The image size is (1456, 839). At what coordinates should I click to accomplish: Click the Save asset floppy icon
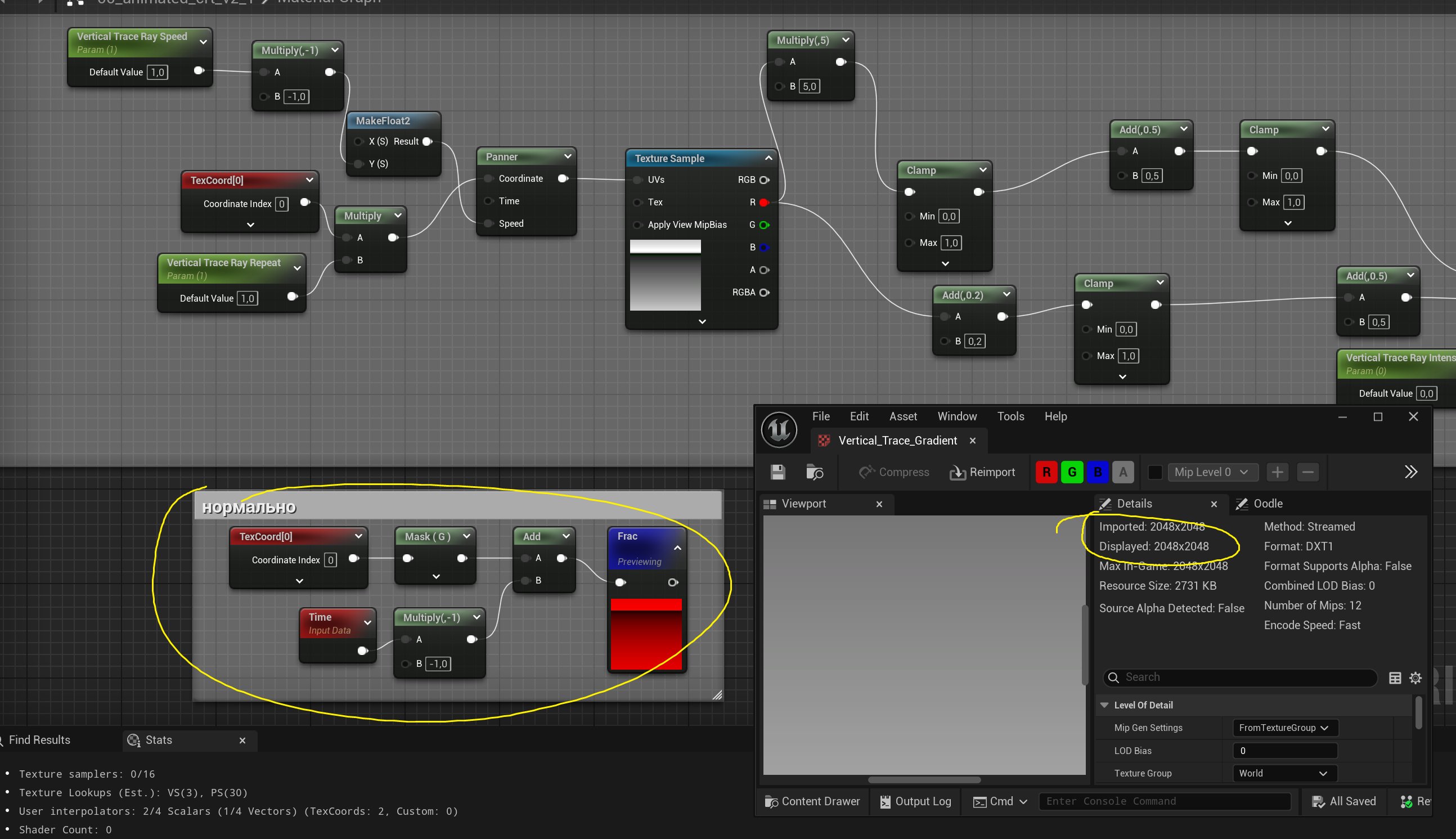coord(778,472)
